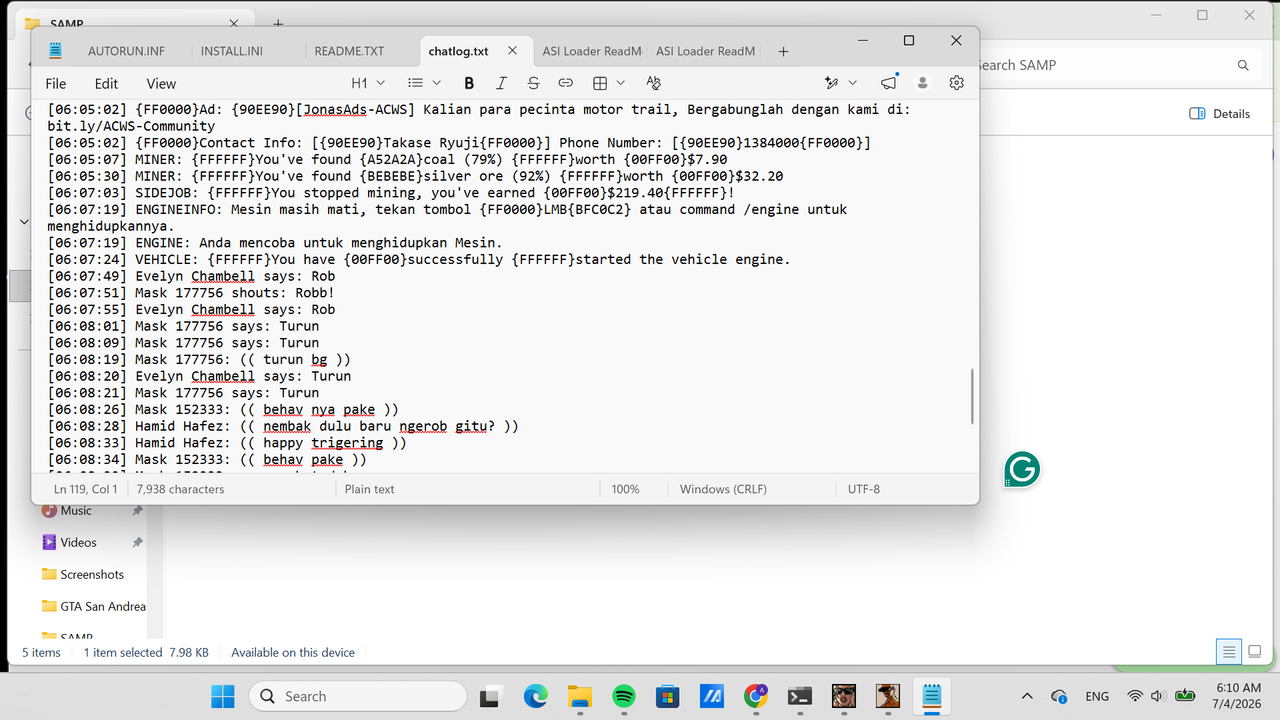Open the megaphone what's new notification
Image resolution: width=1280 pixels, height=720 pixels.
(x=889, y=83)
